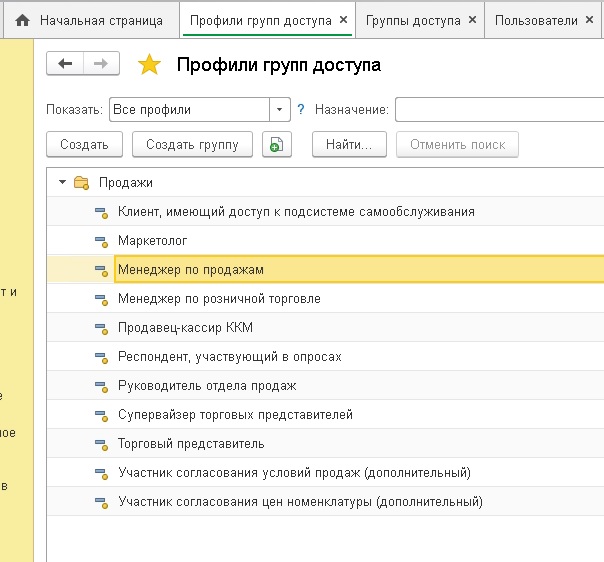This screenshot has height=562, width=604.
Task: Open the Показать dropdown arrow
Action: (x=280, y=109)
